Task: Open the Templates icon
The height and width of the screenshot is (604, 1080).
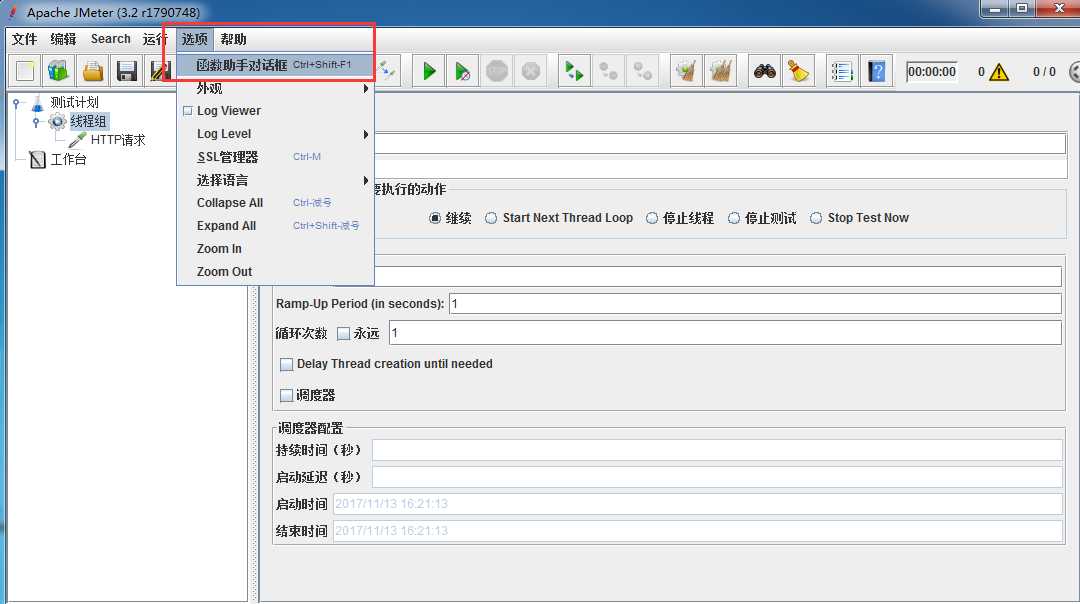Action: coord(59,71)
